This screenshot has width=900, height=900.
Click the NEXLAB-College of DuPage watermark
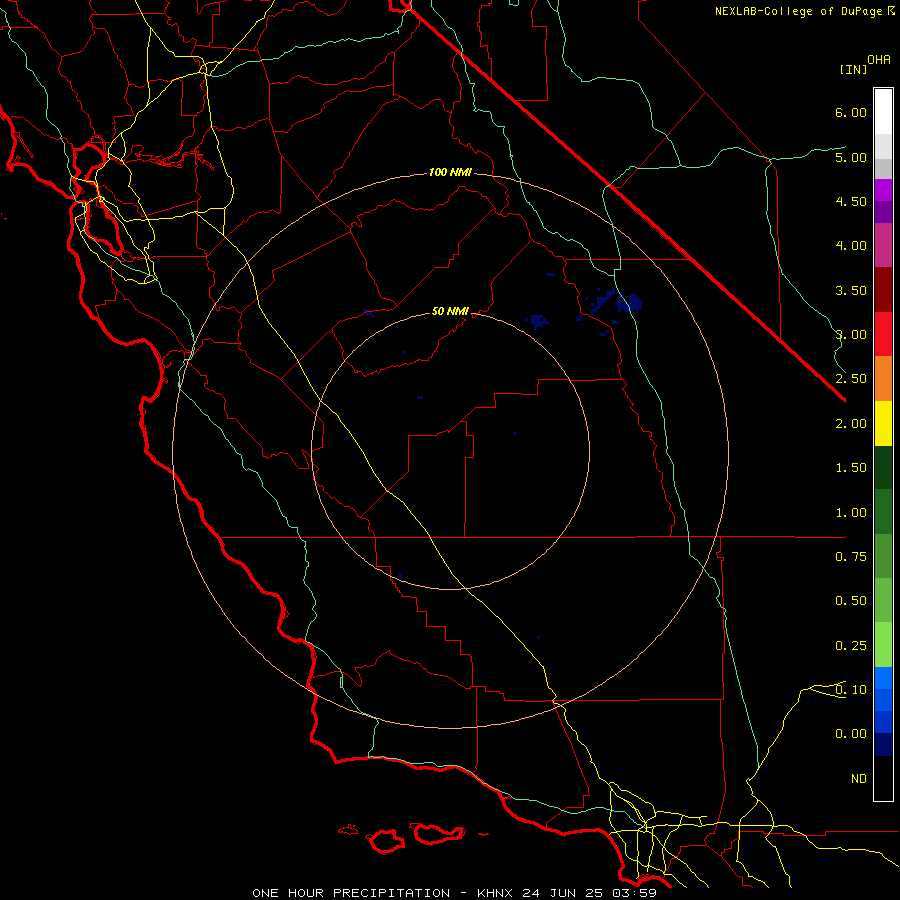(x=804, y=11)
